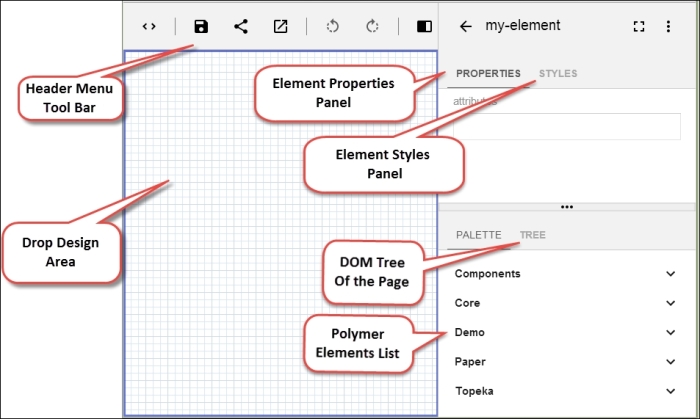Toggle the code view icon
This screenshot has height=419, width=700.
(149, 26)
